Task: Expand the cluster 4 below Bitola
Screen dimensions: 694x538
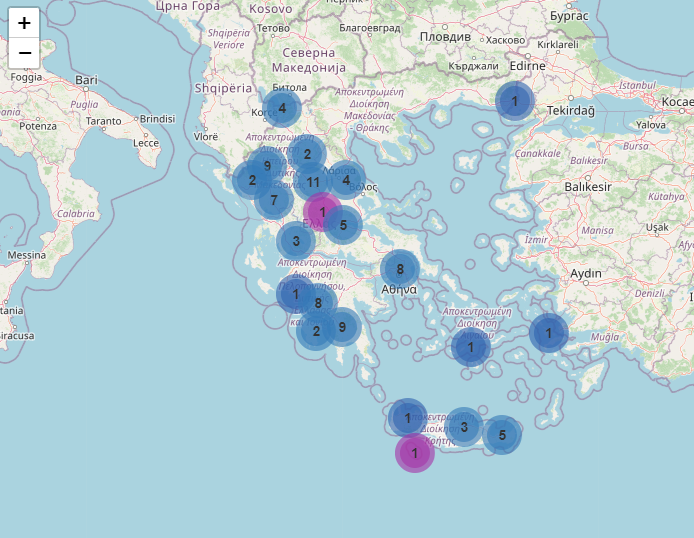Action: click(282, 108)
